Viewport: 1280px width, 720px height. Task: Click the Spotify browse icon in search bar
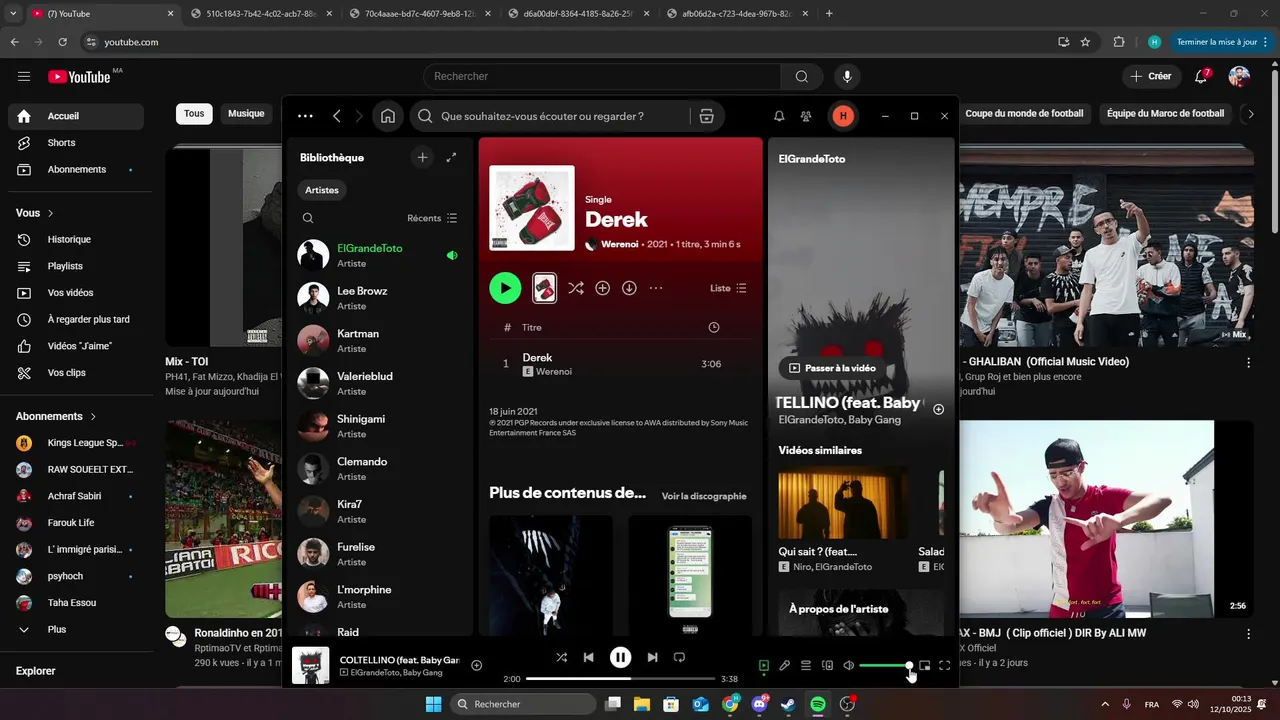(707, 116)
